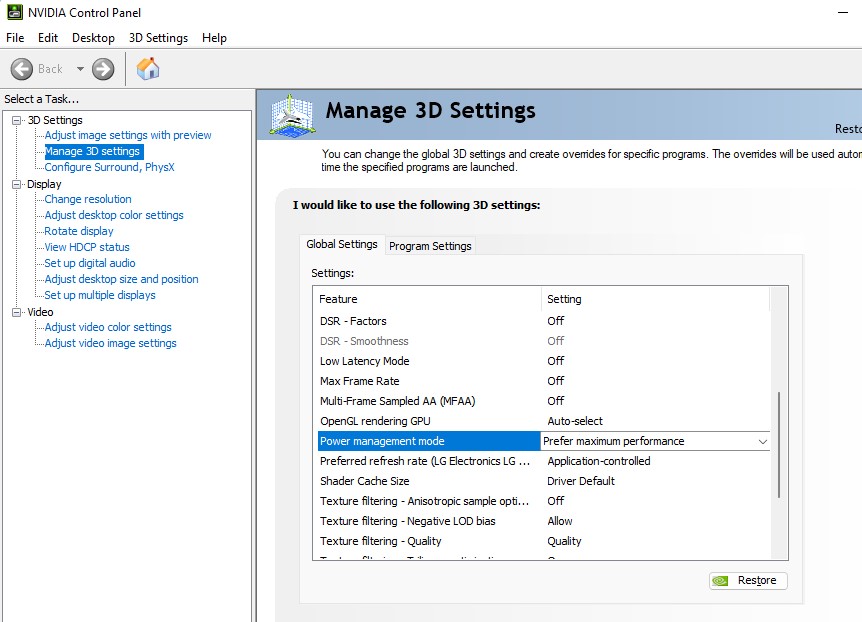Click the Application-controlled setting value
This screenshot has width=862, height=622.
click(598, 461)
